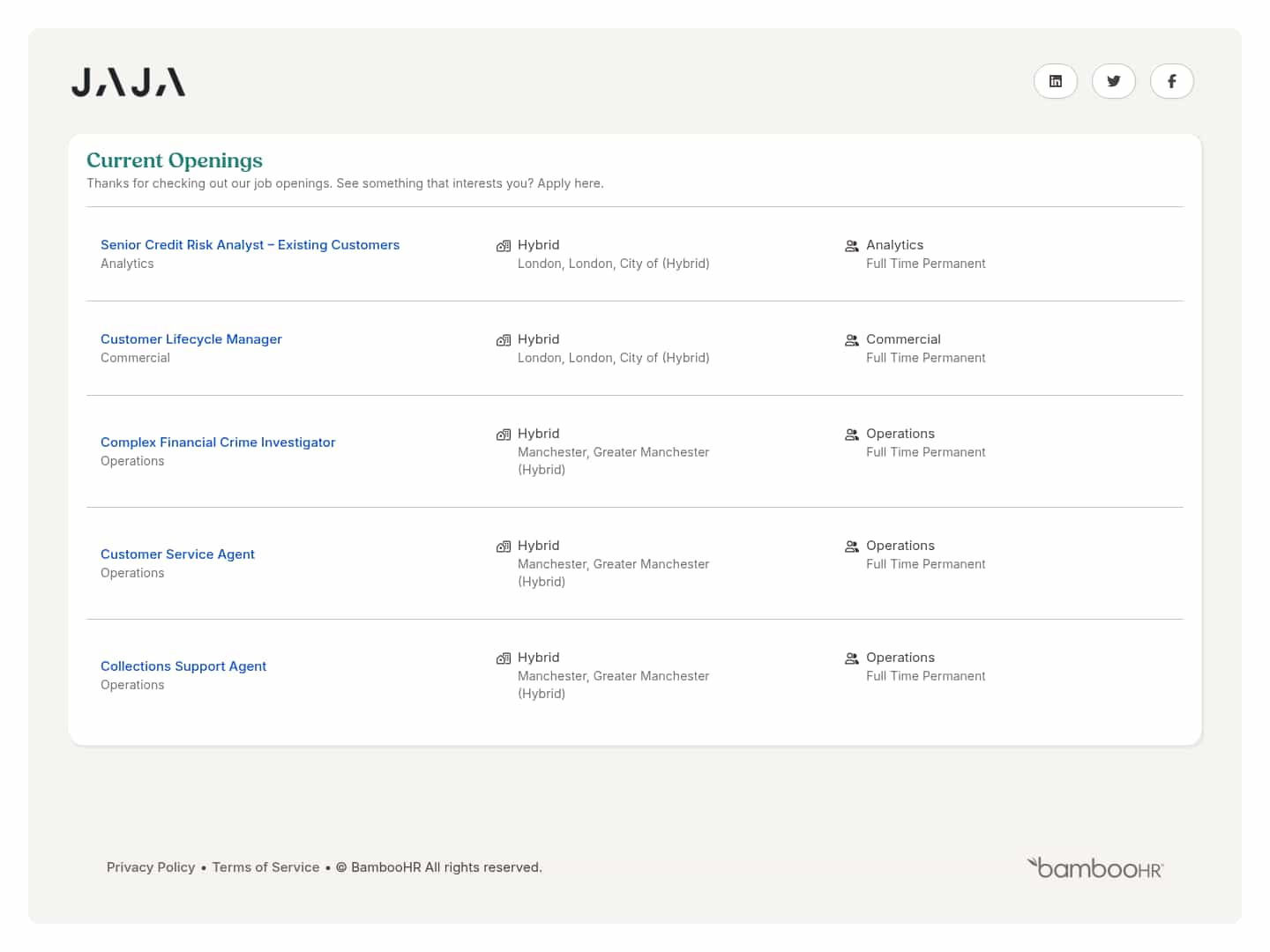Click department people icon beside Commercial
Image resolution: width=1270 pixels, height=952 pixels.
point(852,340)
